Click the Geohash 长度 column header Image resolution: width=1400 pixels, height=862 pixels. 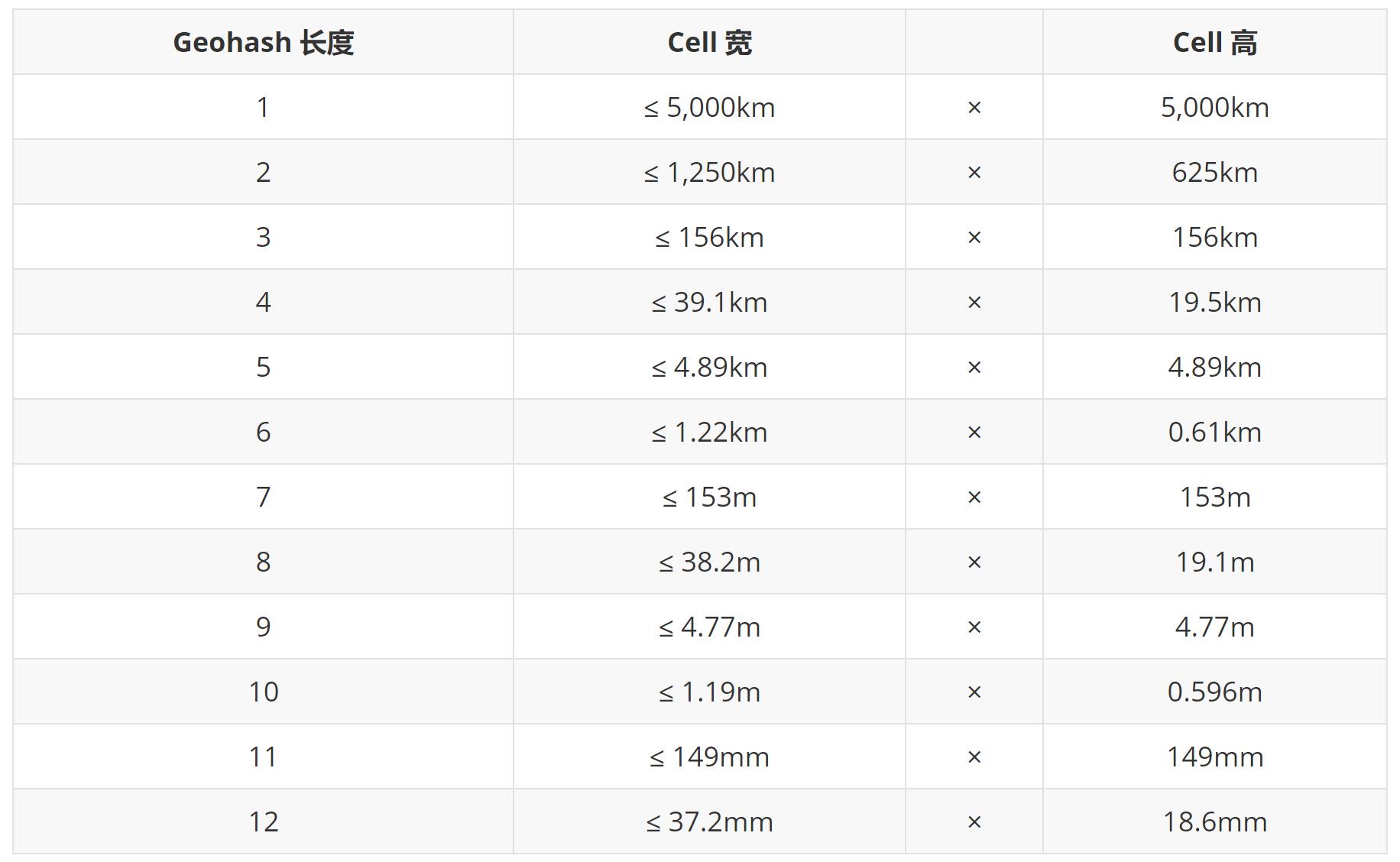tap(263, 43)
